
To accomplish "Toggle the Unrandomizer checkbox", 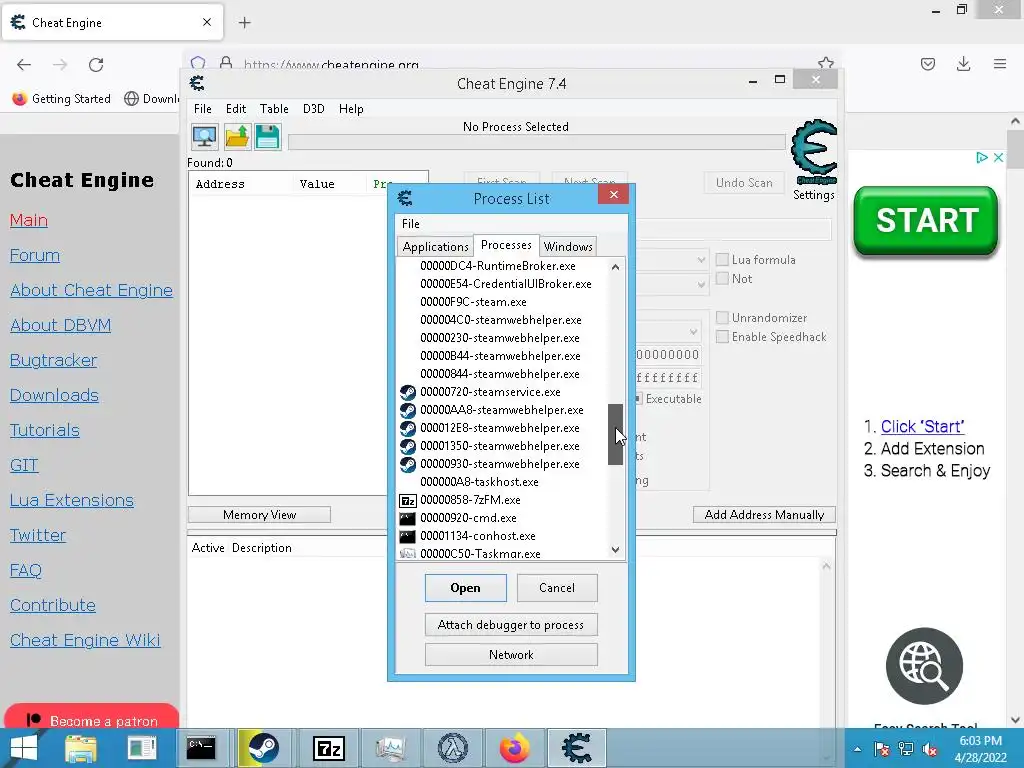I will click(x=722, y=318).
